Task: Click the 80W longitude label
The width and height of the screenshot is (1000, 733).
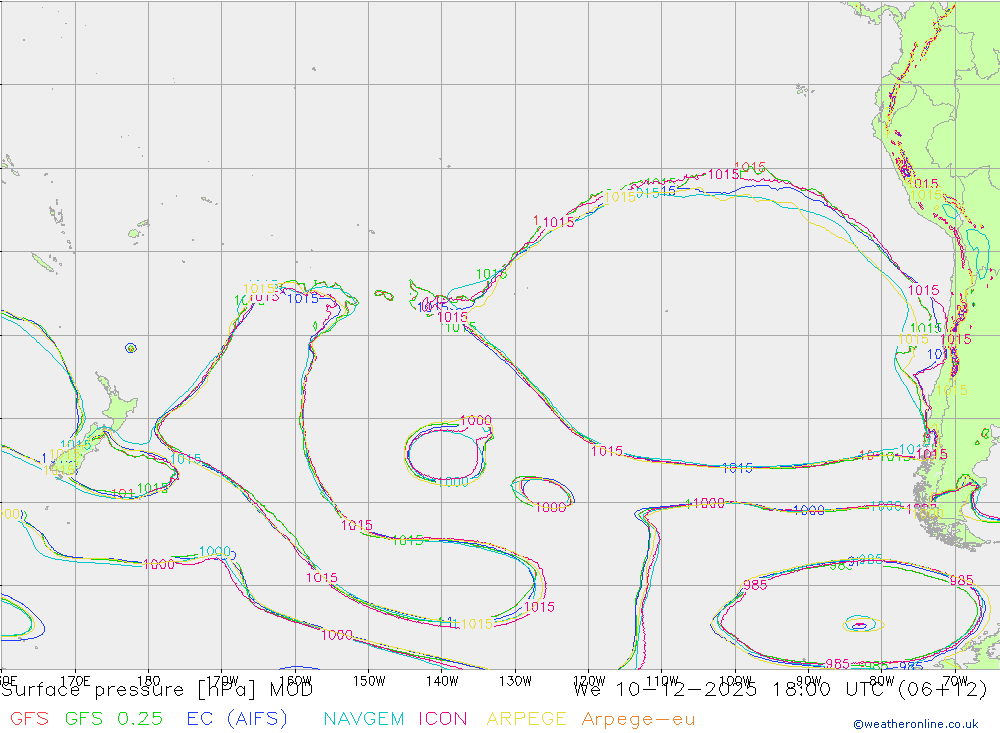Action: pyautogui.click(x=882, y=681)
